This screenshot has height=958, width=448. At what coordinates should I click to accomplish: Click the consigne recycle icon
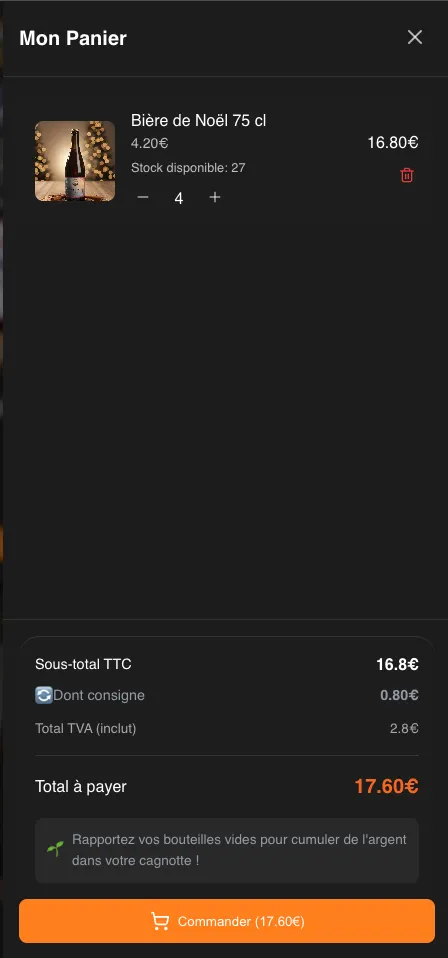pyautogui.click(x=43, y=695)
